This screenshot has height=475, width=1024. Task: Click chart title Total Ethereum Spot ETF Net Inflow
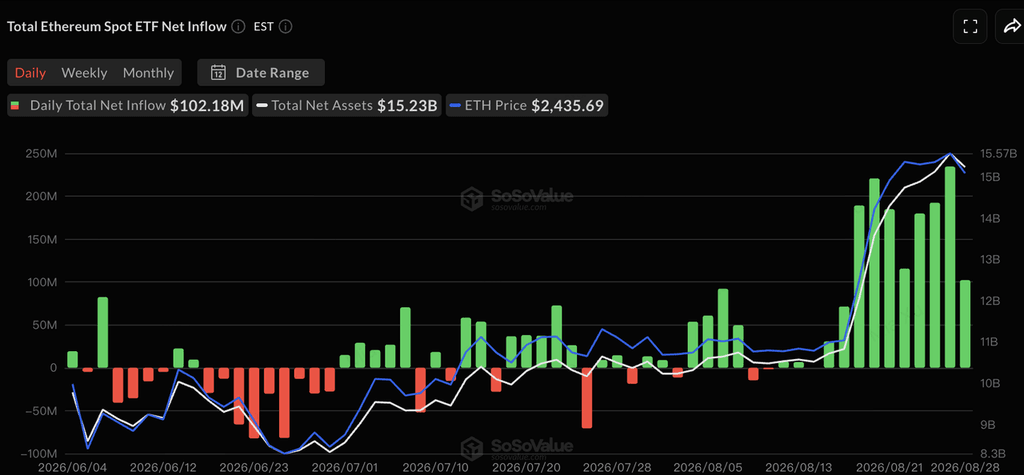(116, 27)
